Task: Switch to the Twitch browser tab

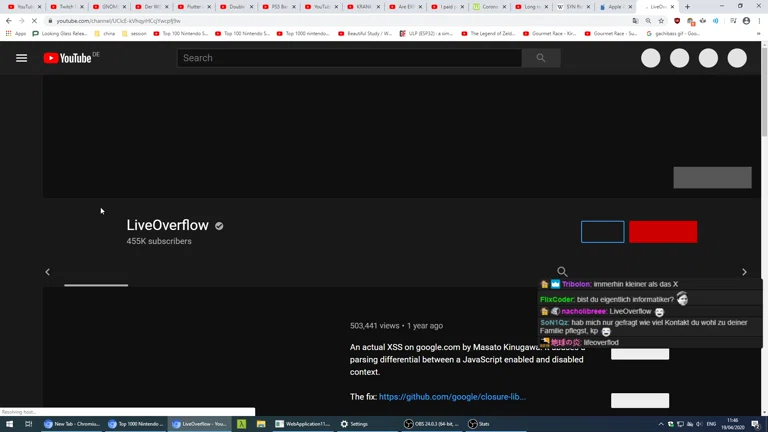Action: pos(68,7)
